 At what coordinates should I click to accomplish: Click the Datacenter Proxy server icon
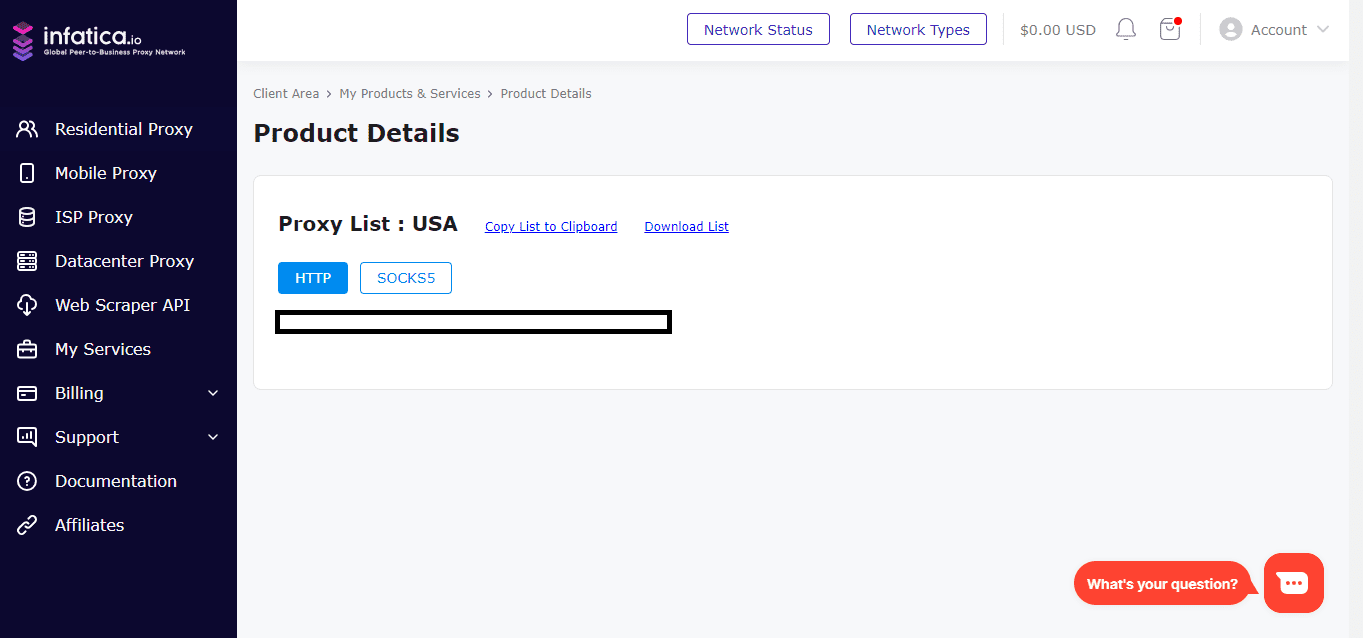27,261
